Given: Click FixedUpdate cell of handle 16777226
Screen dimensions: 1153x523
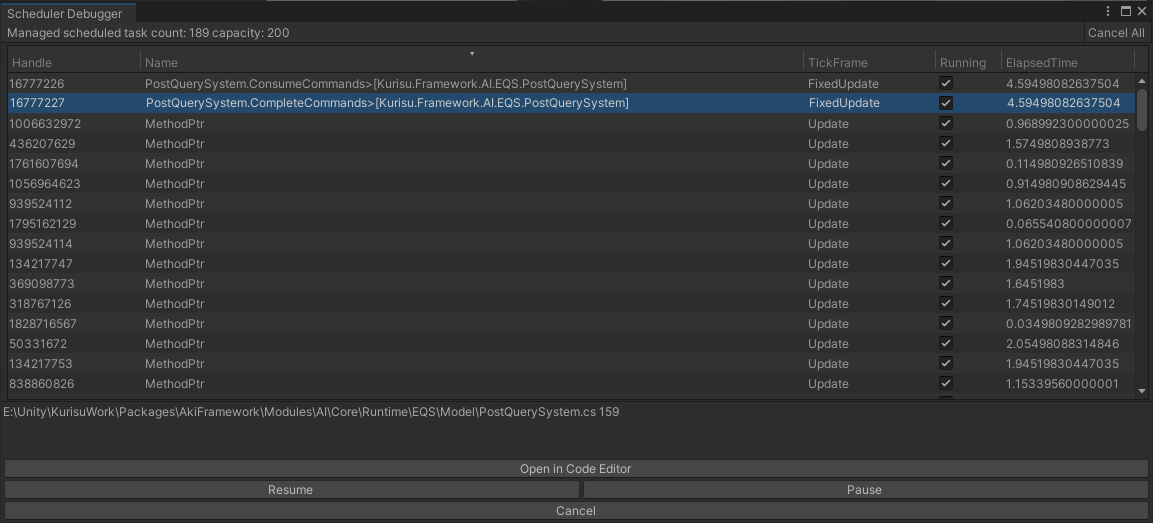Looking at the screenshot, I should click(x=843, y=84).
